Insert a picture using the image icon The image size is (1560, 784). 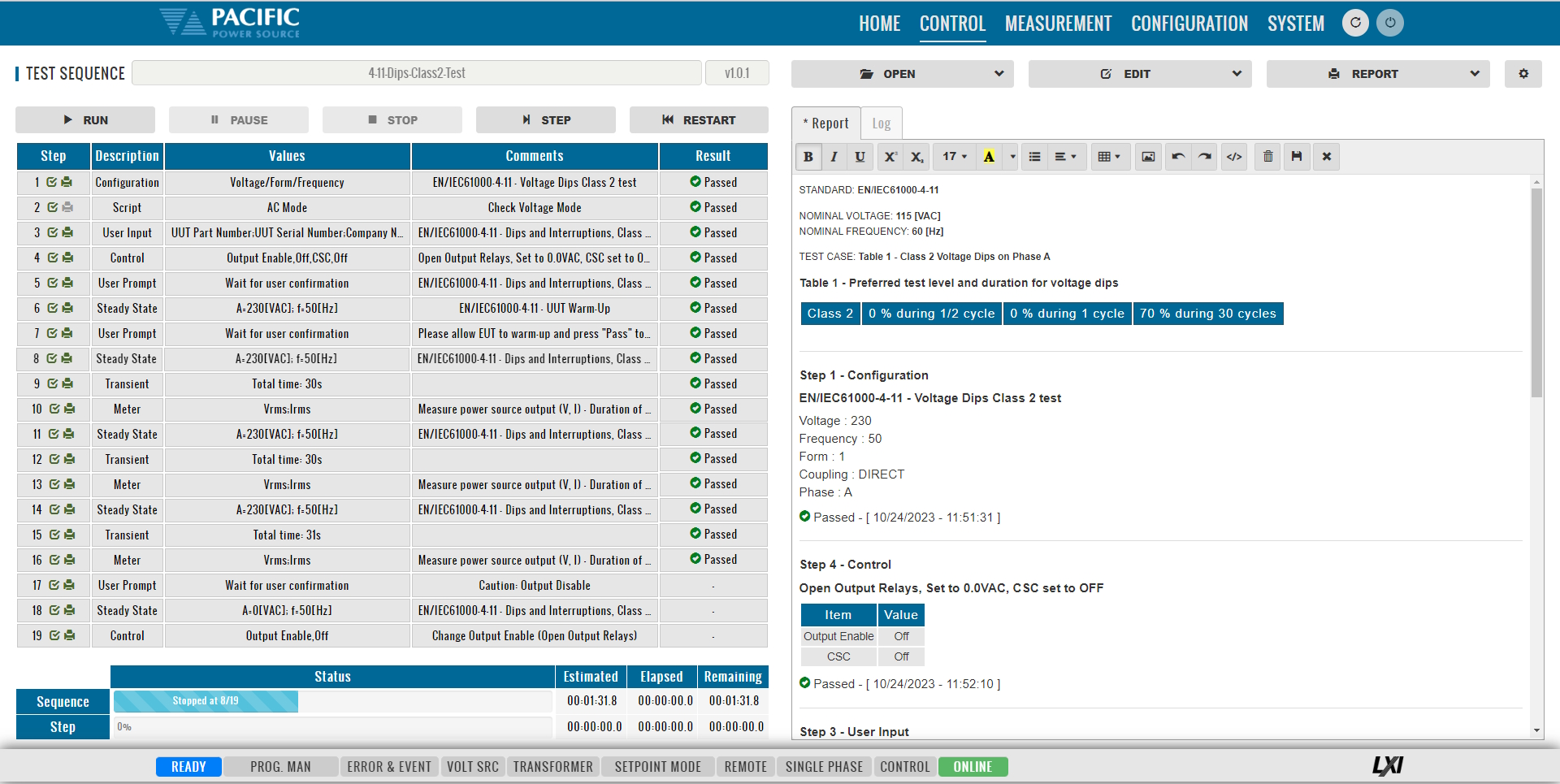pyautogui.click(x=1147, y=157)
